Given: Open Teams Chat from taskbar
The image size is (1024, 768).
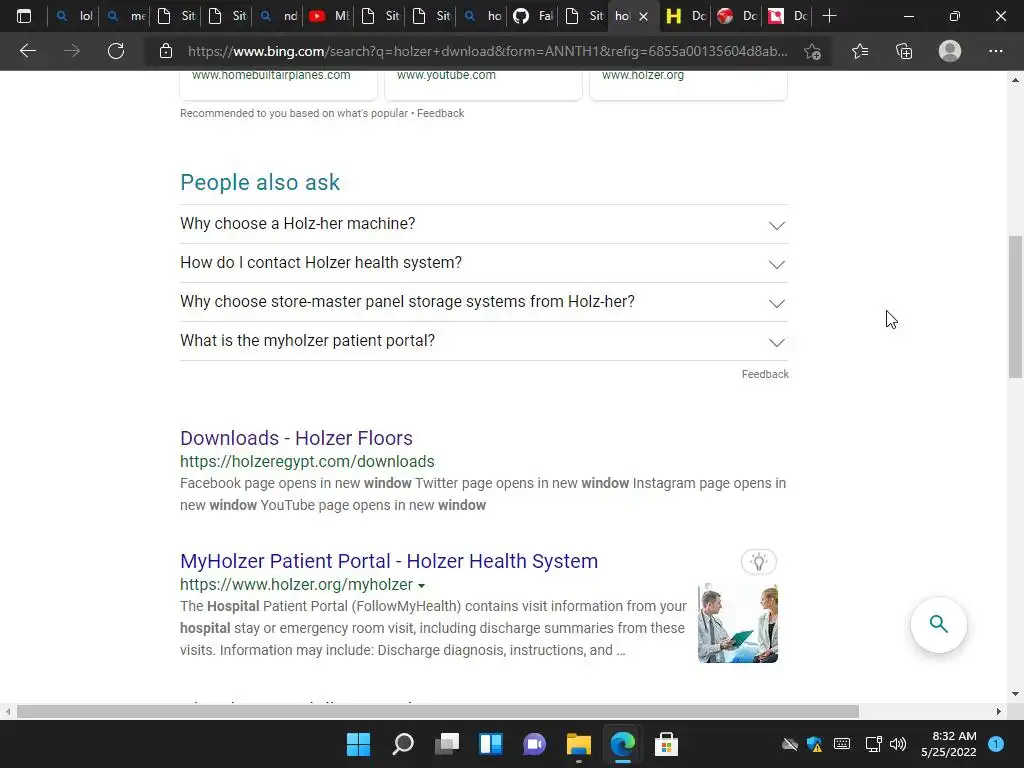Looking at the screenshot, I should [x=534, y=744].
